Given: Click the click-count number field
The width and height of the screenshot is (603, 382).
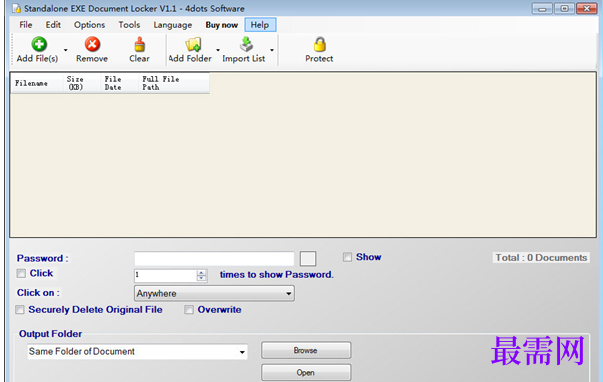Looking at the screenshot, I should tap(165, 275).
